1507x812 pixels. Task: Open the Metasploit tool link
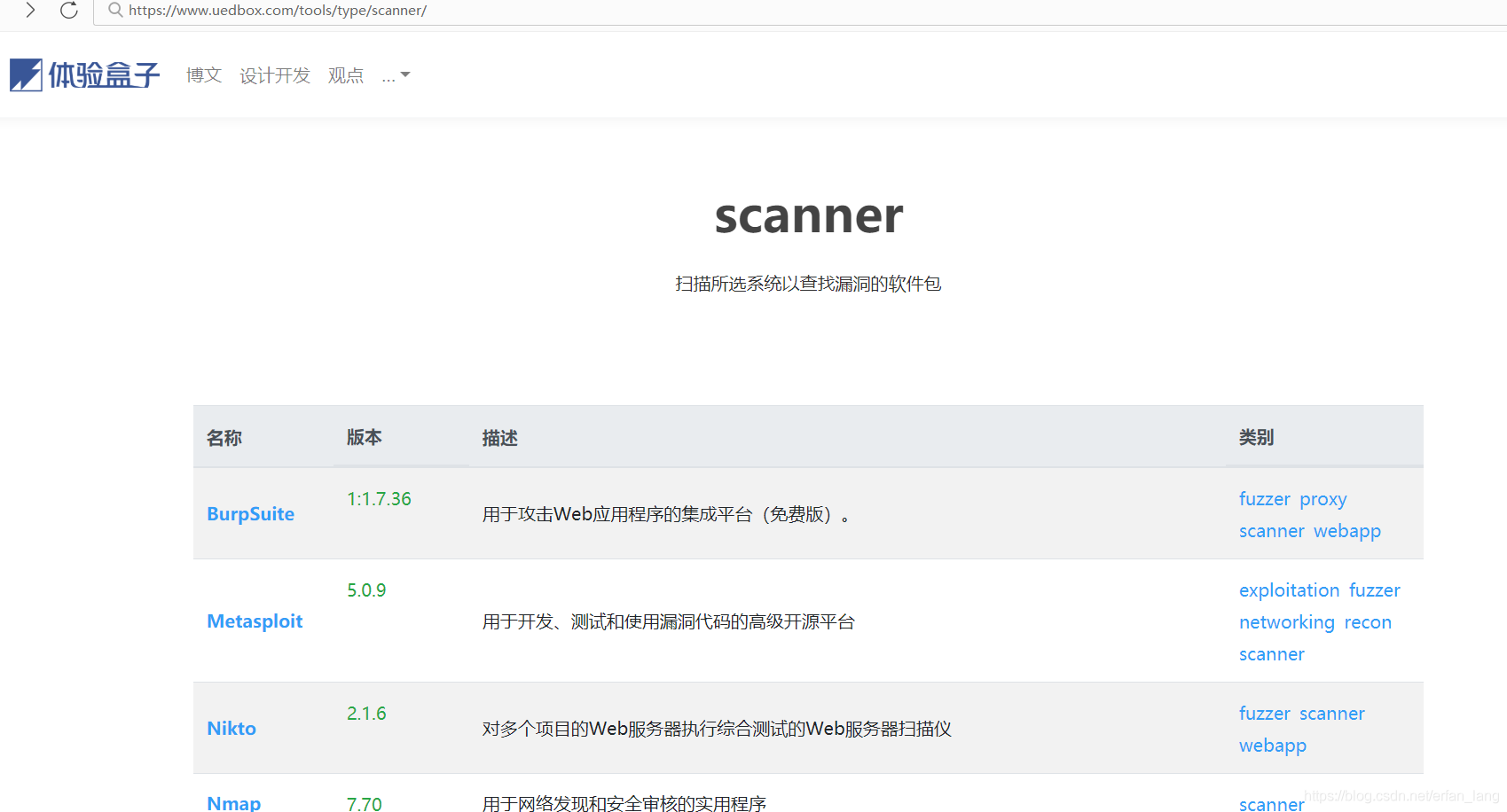pos(255,621)
